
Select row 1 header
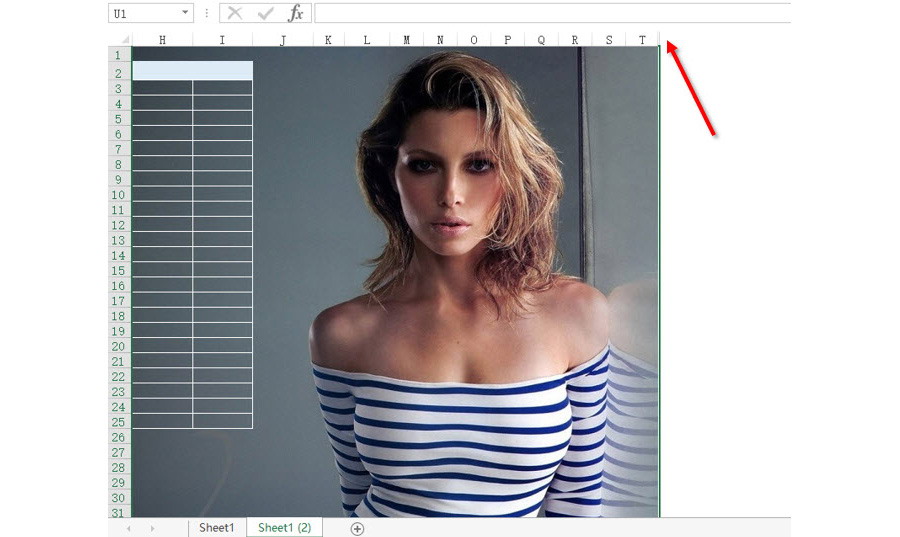click(x=119, y=55)
